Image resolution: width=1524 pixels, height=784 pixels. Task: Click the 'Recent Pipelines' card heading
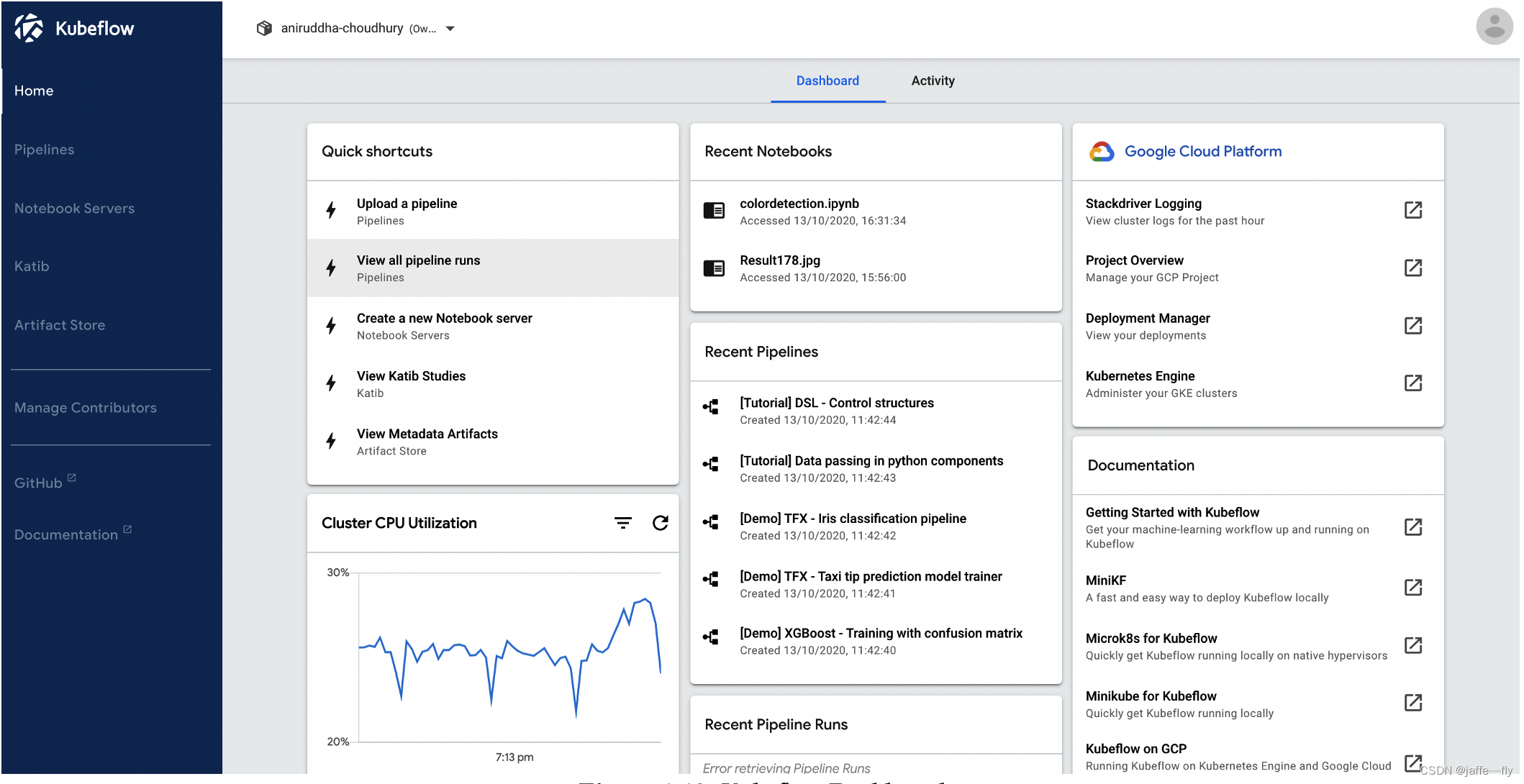coord(761,352)
